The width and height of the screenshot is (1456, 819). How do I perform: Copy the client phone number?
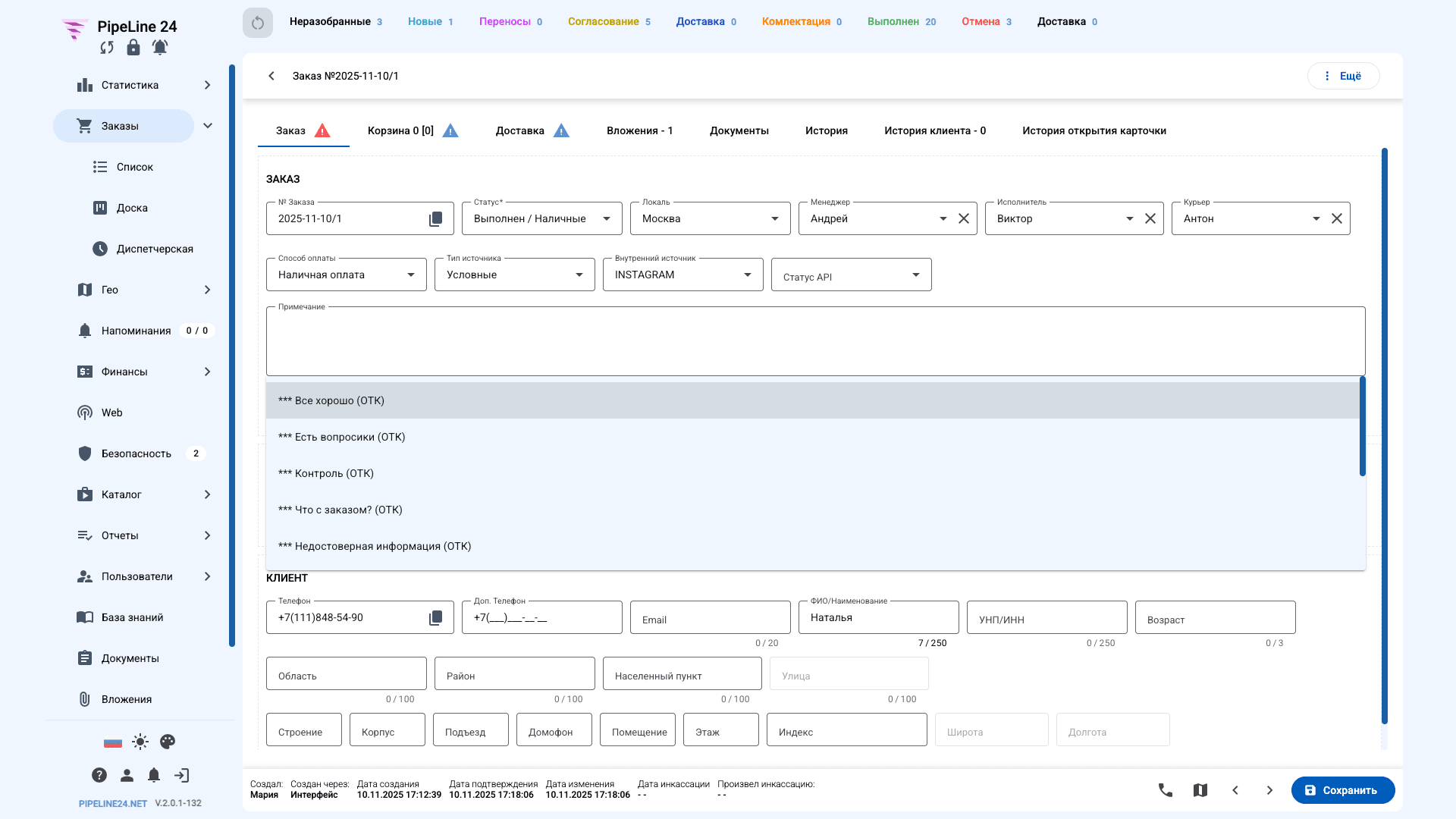436,618
